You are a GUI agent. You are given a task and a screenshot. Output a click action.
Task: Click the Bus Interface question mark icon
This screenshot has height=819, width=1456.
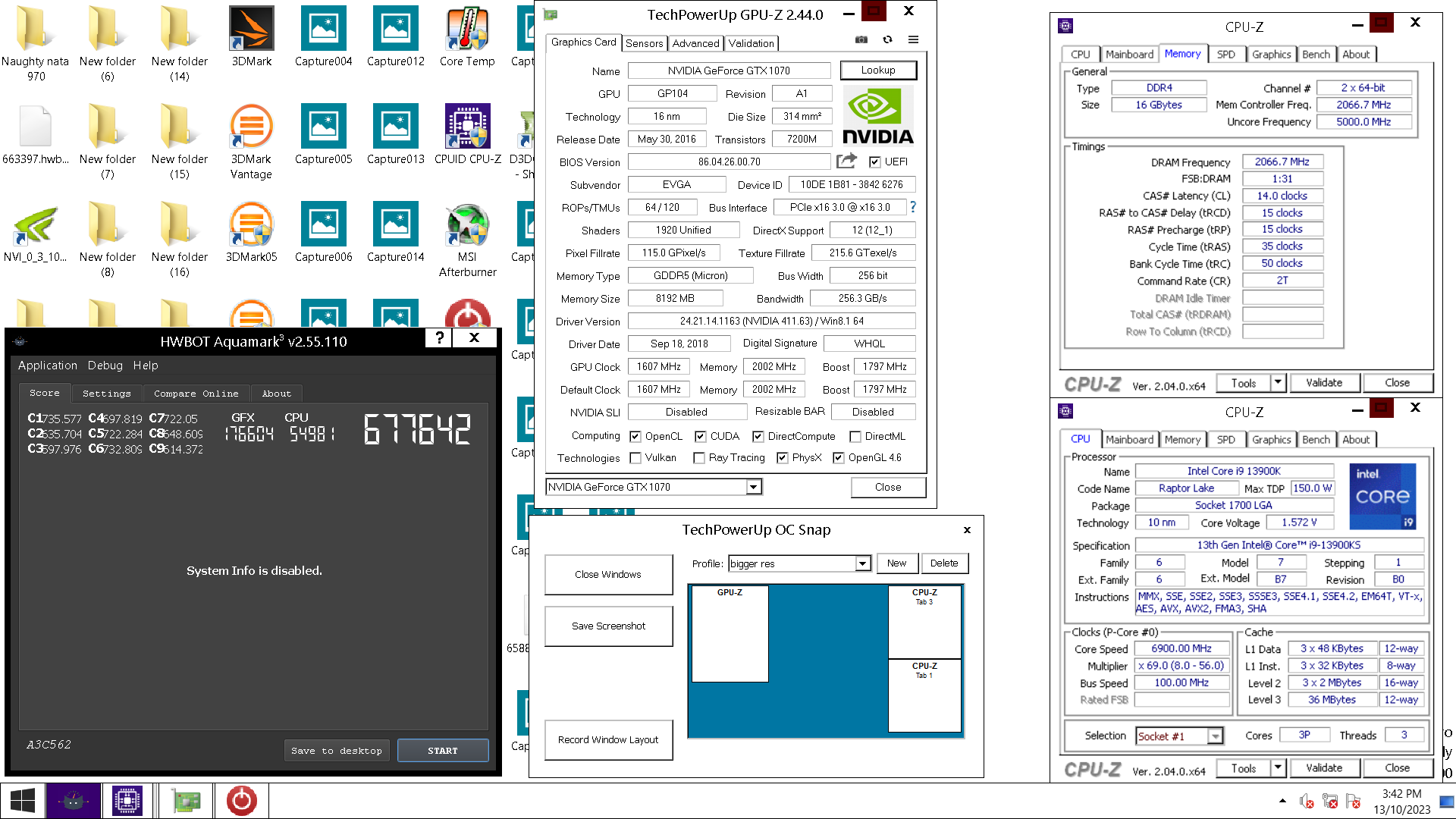(913, 206)
